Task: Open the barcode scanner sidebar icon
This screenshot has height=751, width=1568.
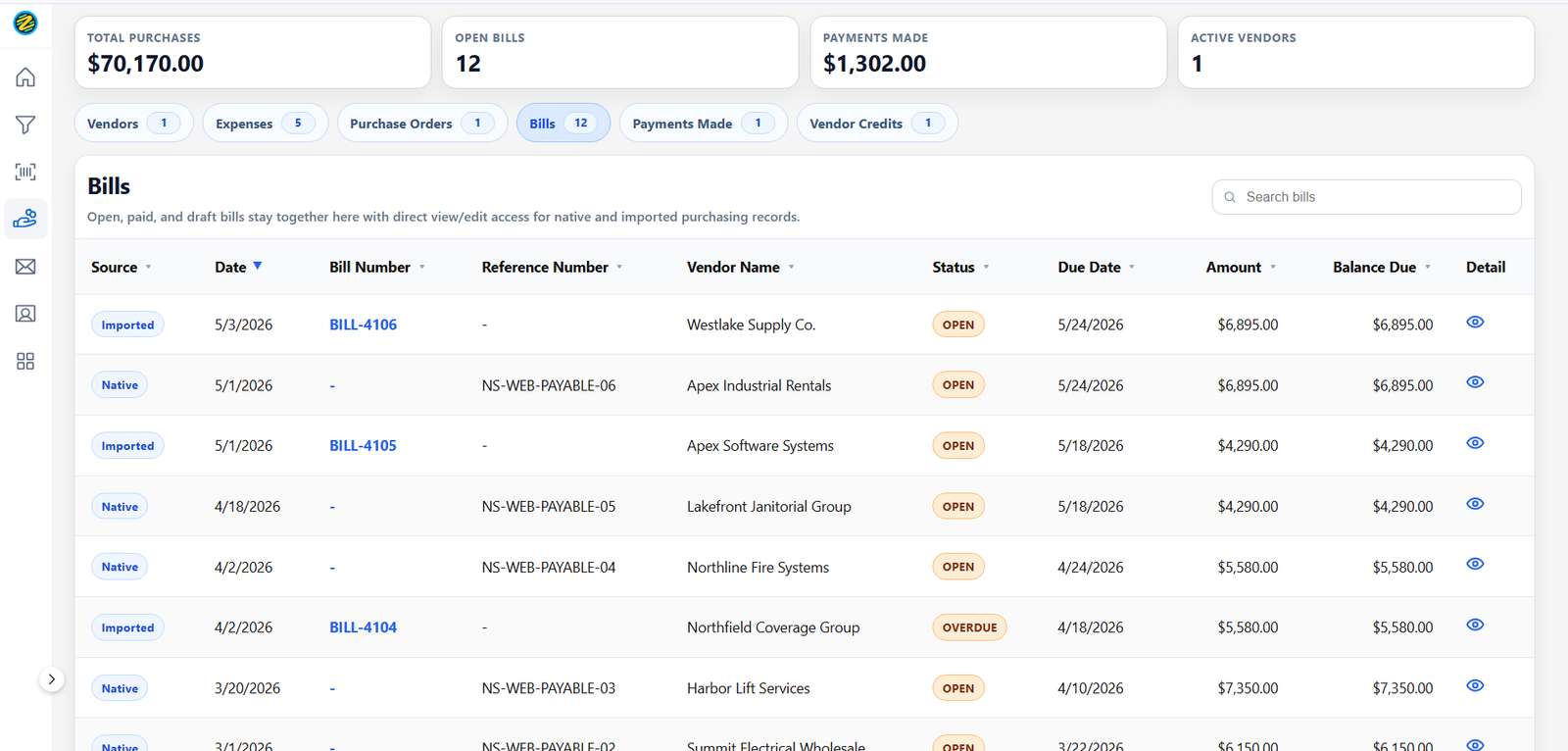Action: point(25,172)
